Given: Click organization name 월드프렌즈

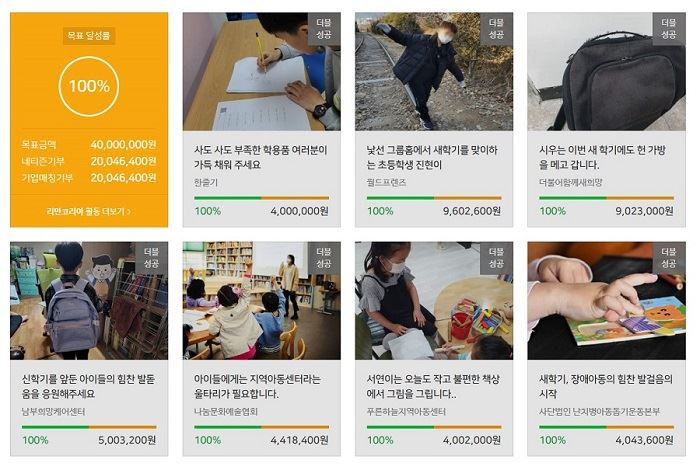Looking at the screenshot, I should pos(387,183).
